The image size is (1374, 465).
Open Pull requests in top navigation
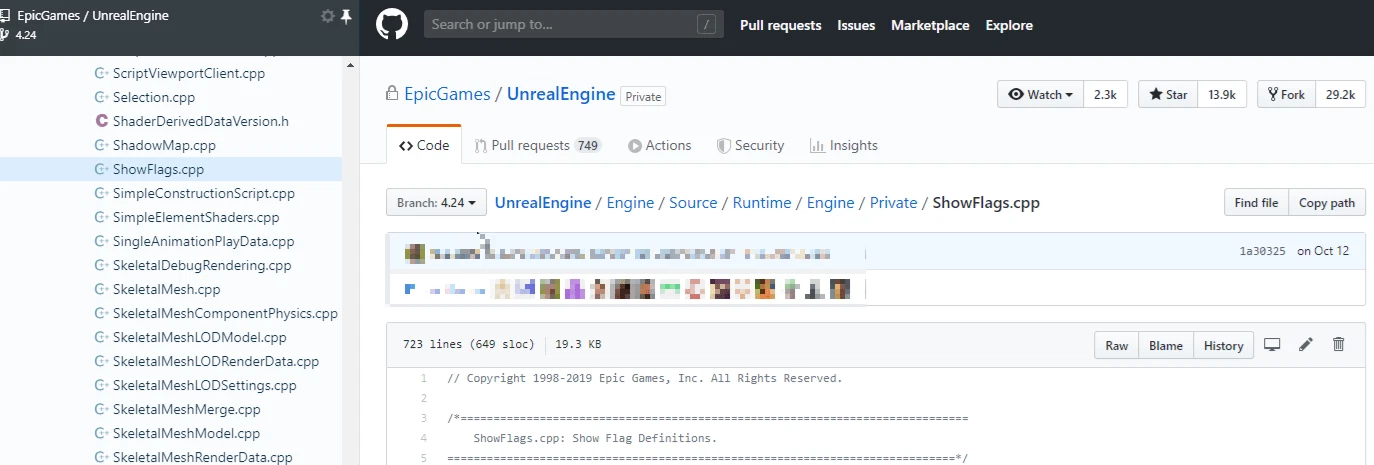tap(781, 25)
